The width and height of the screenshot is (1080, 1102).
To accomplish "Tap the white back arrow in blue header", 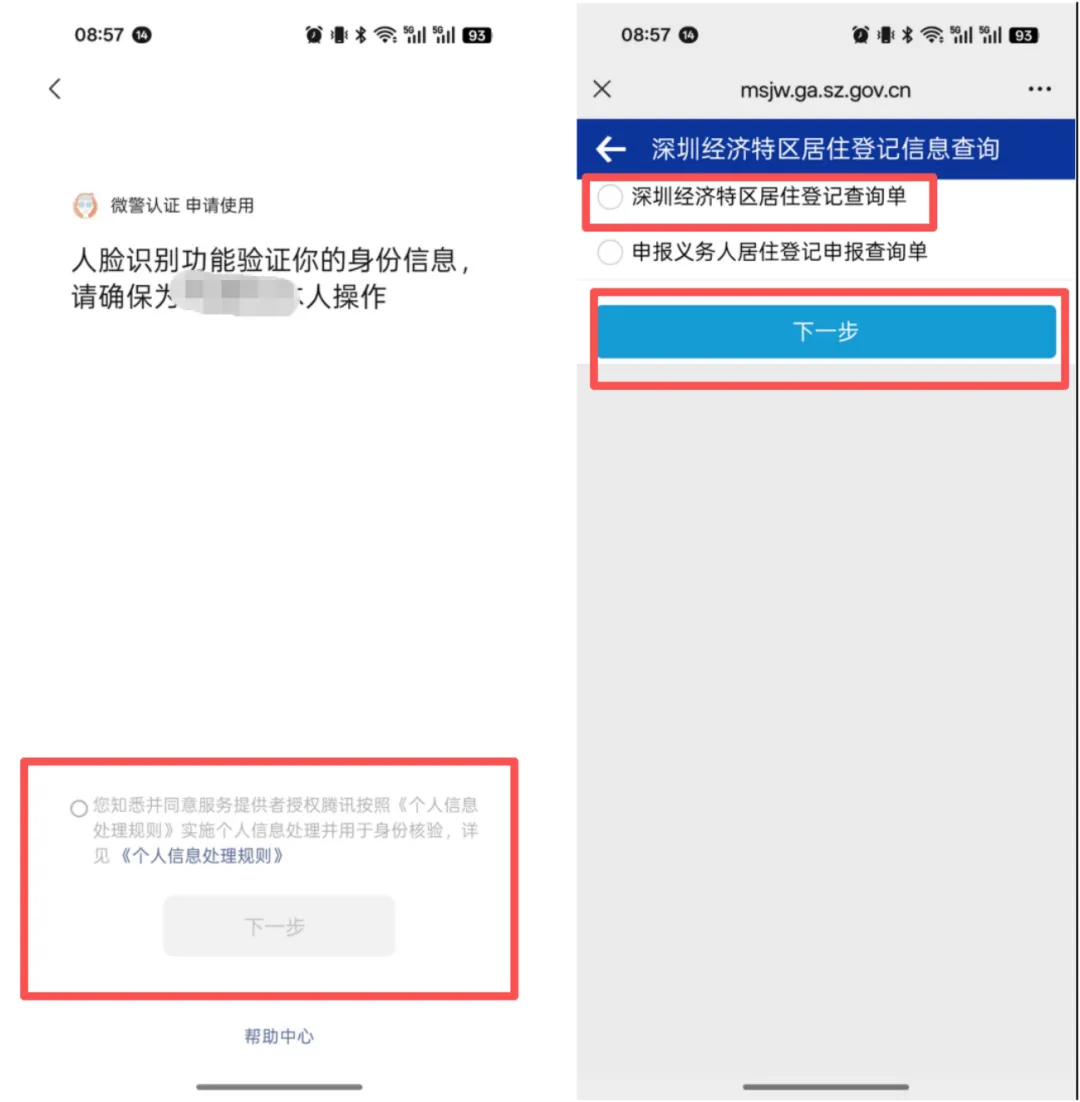I will [610, 149].
